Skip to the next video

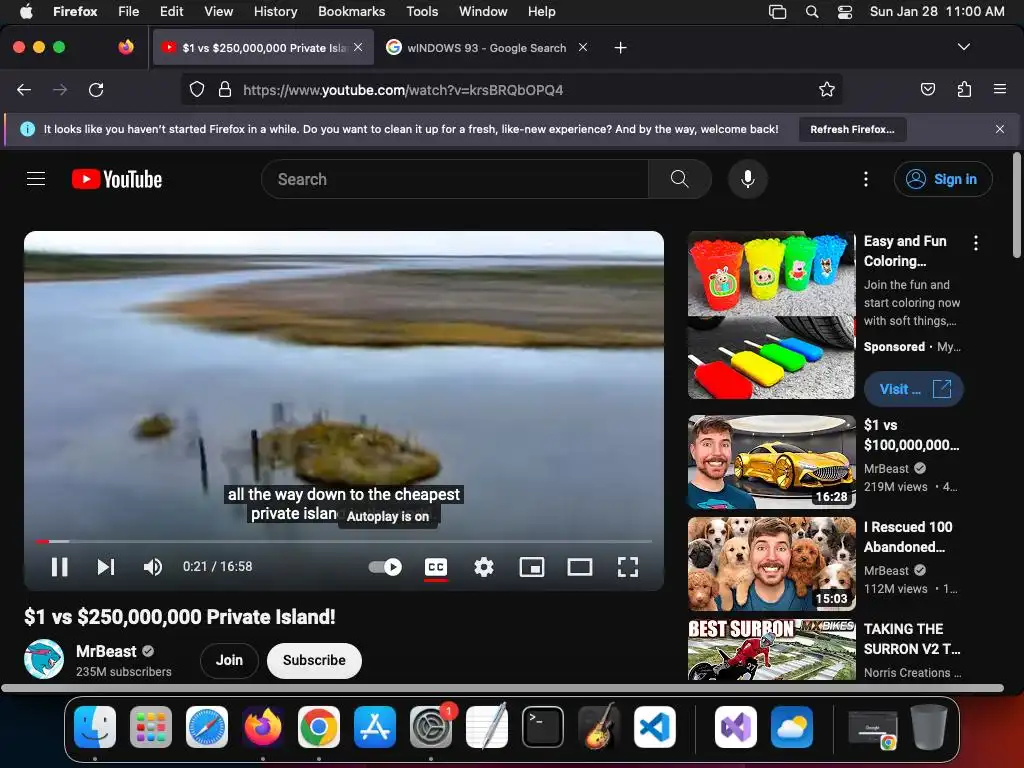click(106, 567)
